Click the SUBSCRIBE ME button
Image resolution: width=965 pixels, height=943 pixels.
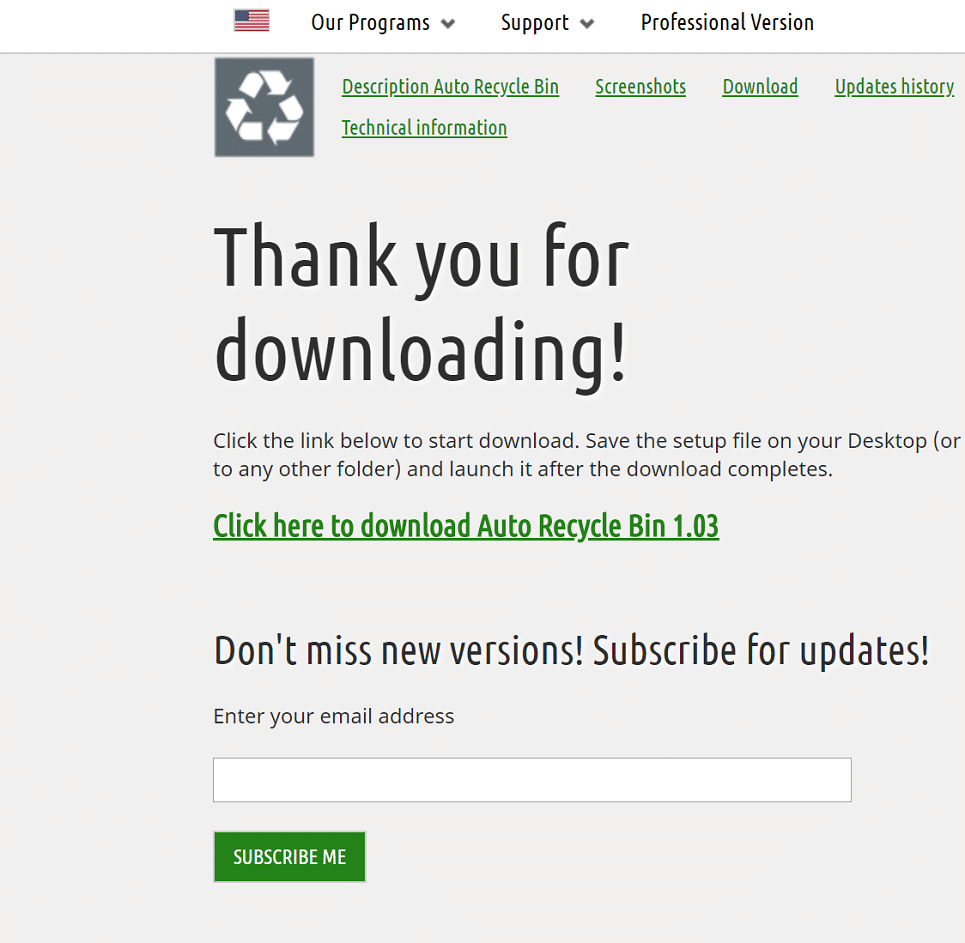coord(290,857)
